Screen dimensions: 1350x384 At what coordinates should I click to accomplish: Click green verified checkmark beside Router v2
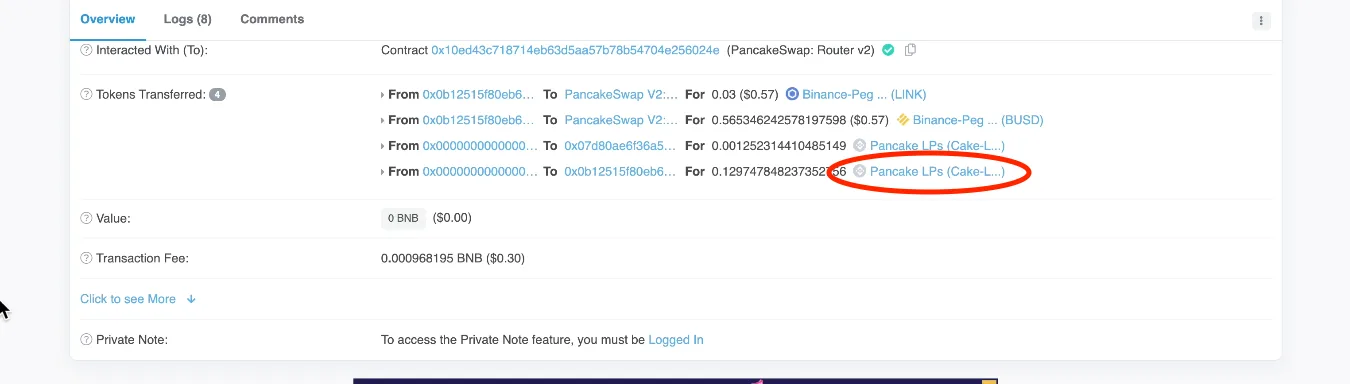(x=887, y=49)
